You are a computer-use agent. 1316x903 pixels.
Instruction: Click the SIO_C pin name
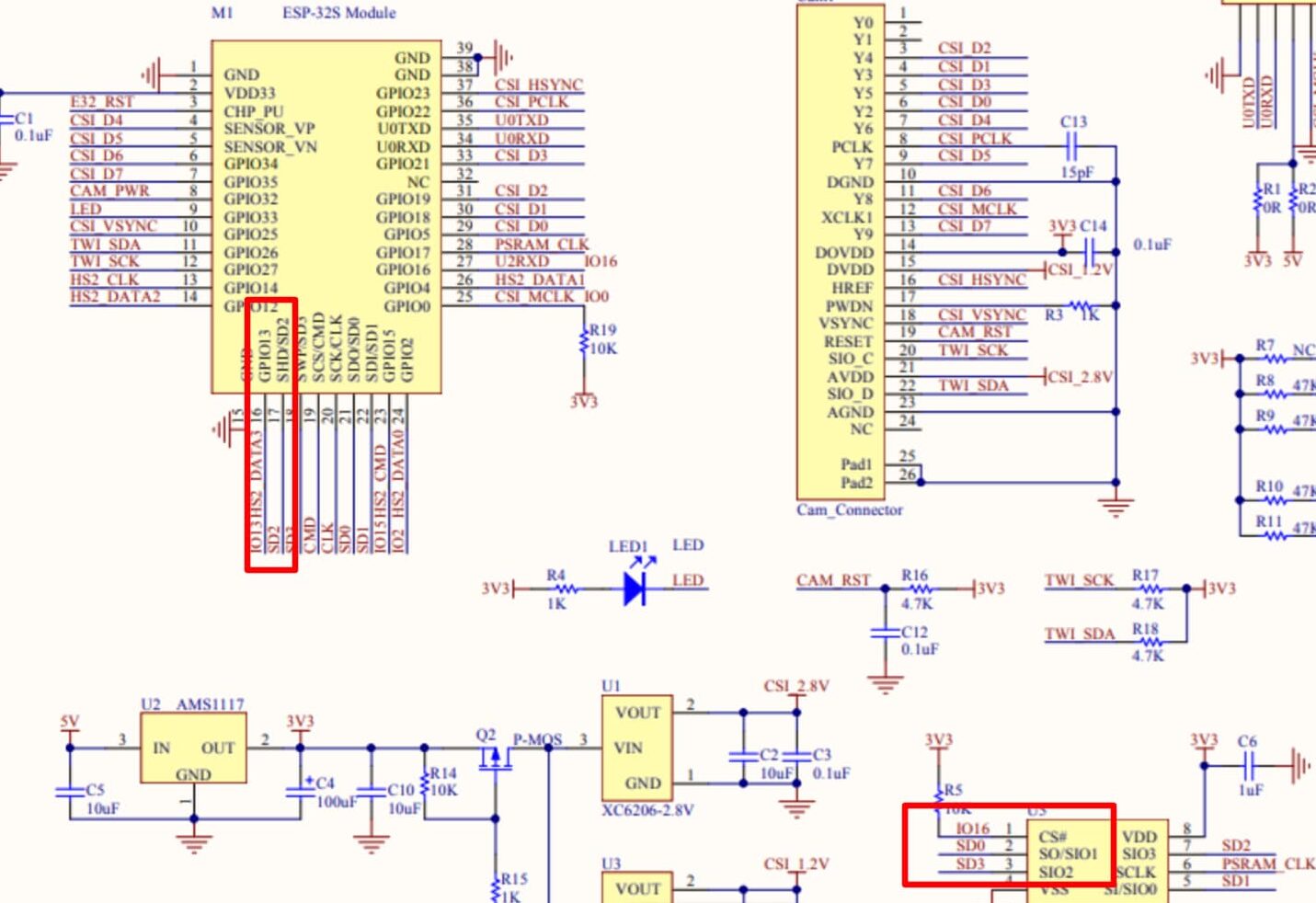[851, 359]
